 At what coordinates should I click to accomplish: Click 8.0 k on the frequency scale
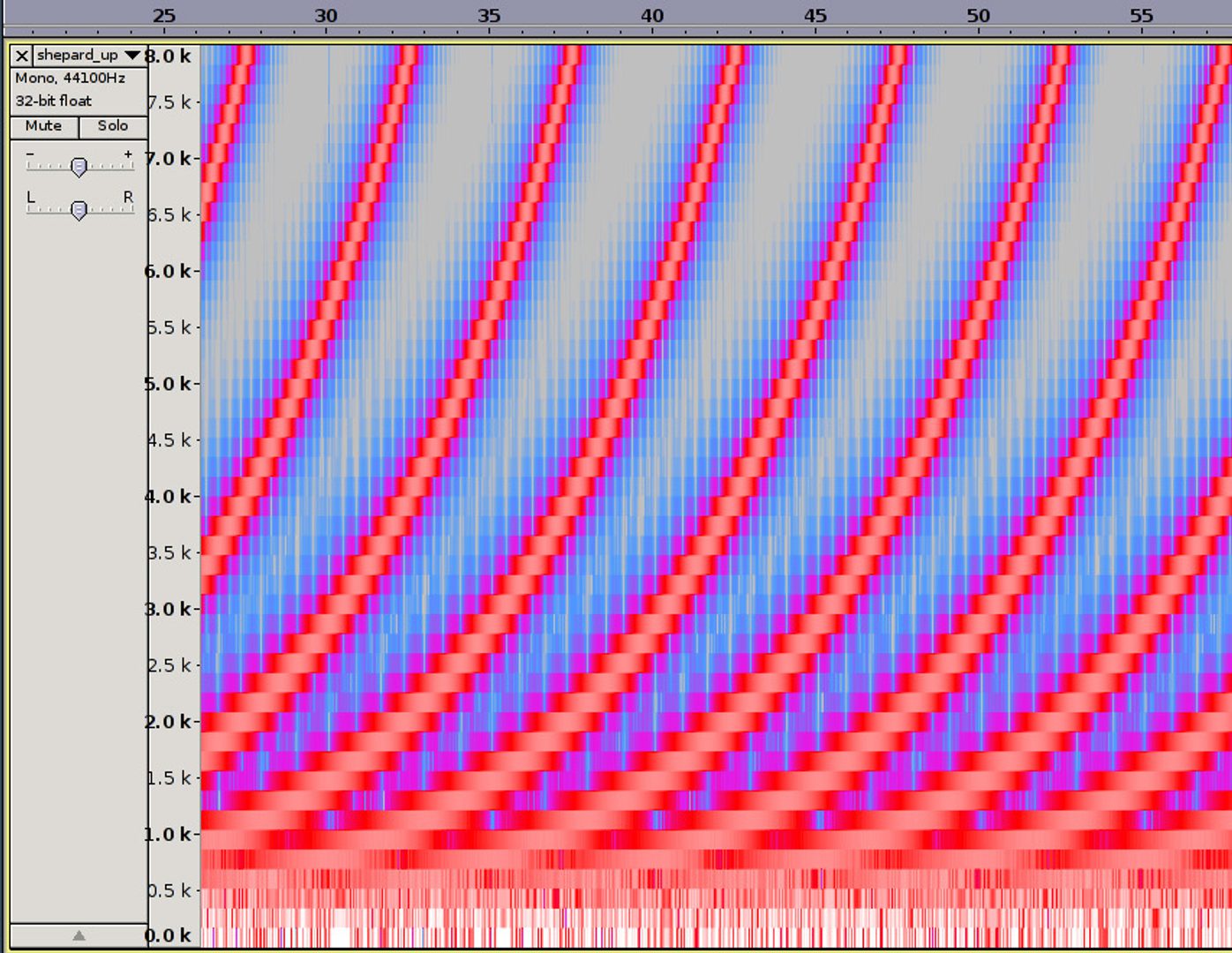coord(169,56)
